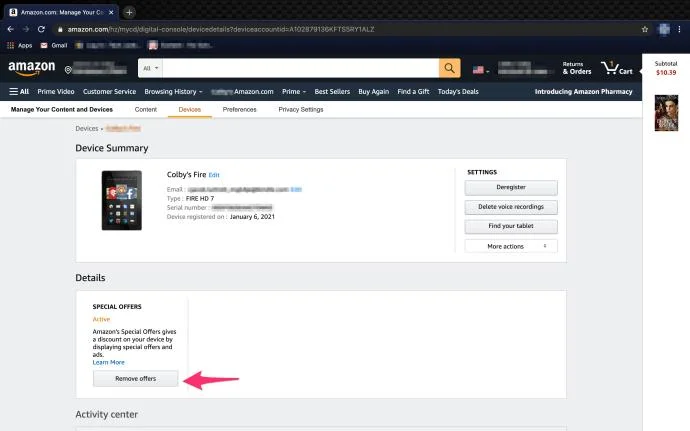Open the Privacy Settings tab

click(x=301, y=109)
